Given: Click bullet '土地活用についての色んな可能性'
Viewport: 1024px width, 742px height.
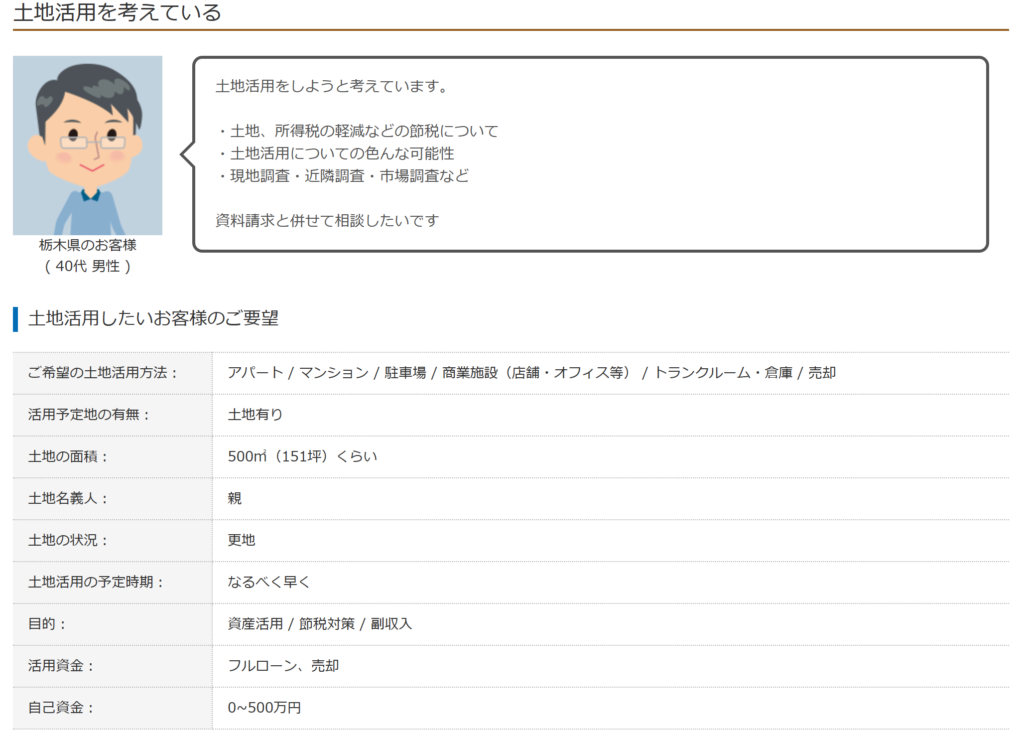Looking at the screenshot, I should click(334, 153).
